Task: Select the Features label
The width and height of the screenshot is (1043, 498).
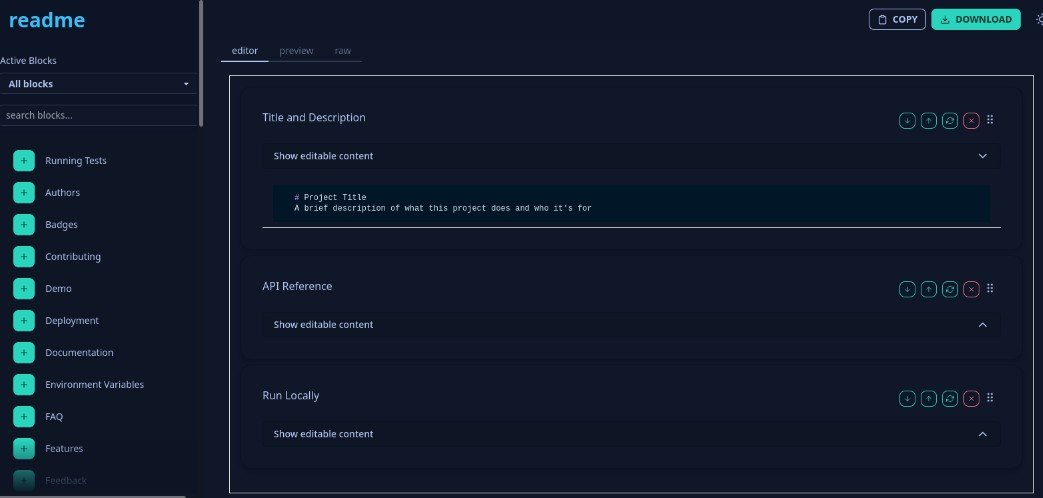Action: click(x=64, y=448)
